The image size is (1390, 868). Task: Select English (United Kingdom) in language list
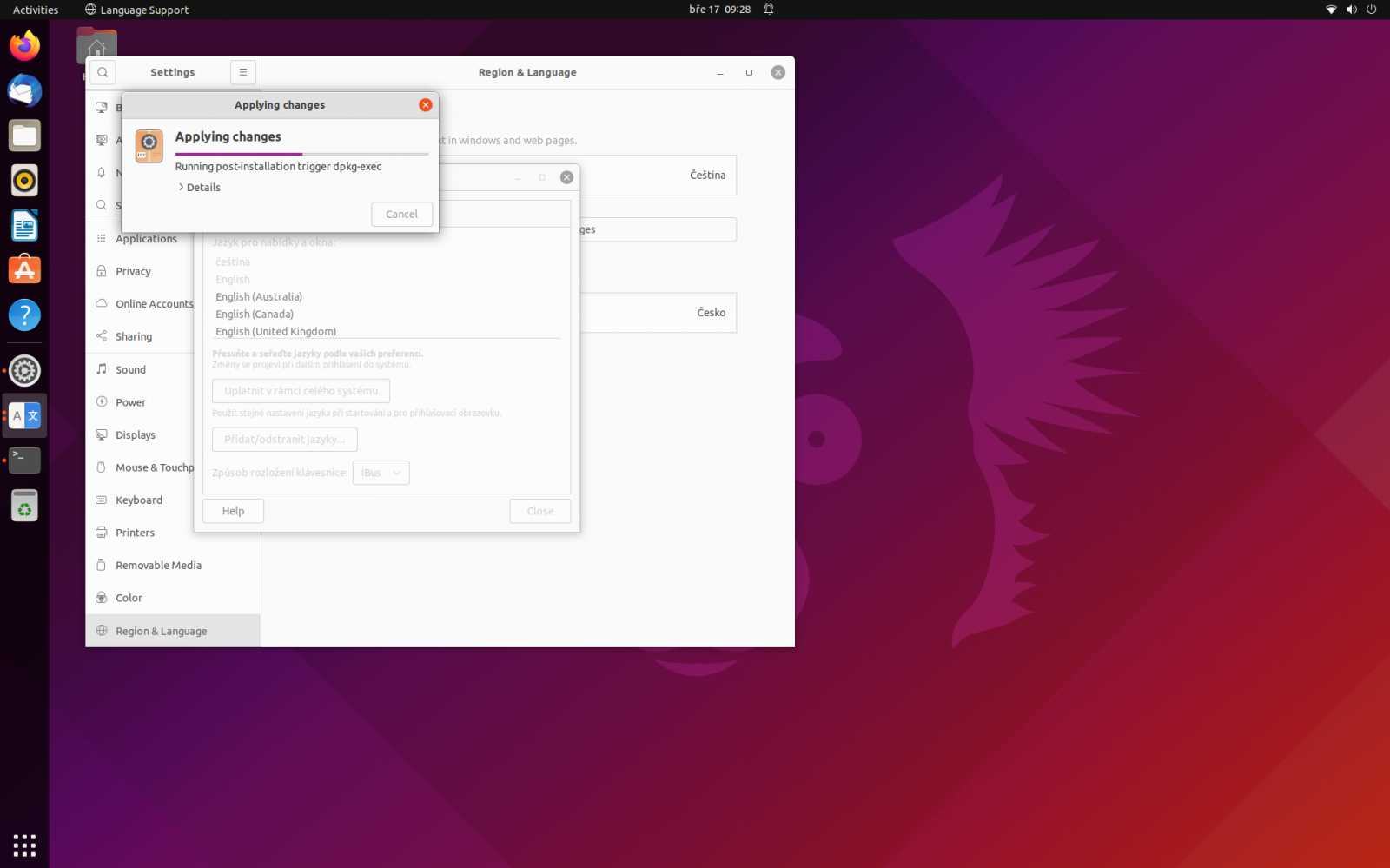click(x=276, y=331)
